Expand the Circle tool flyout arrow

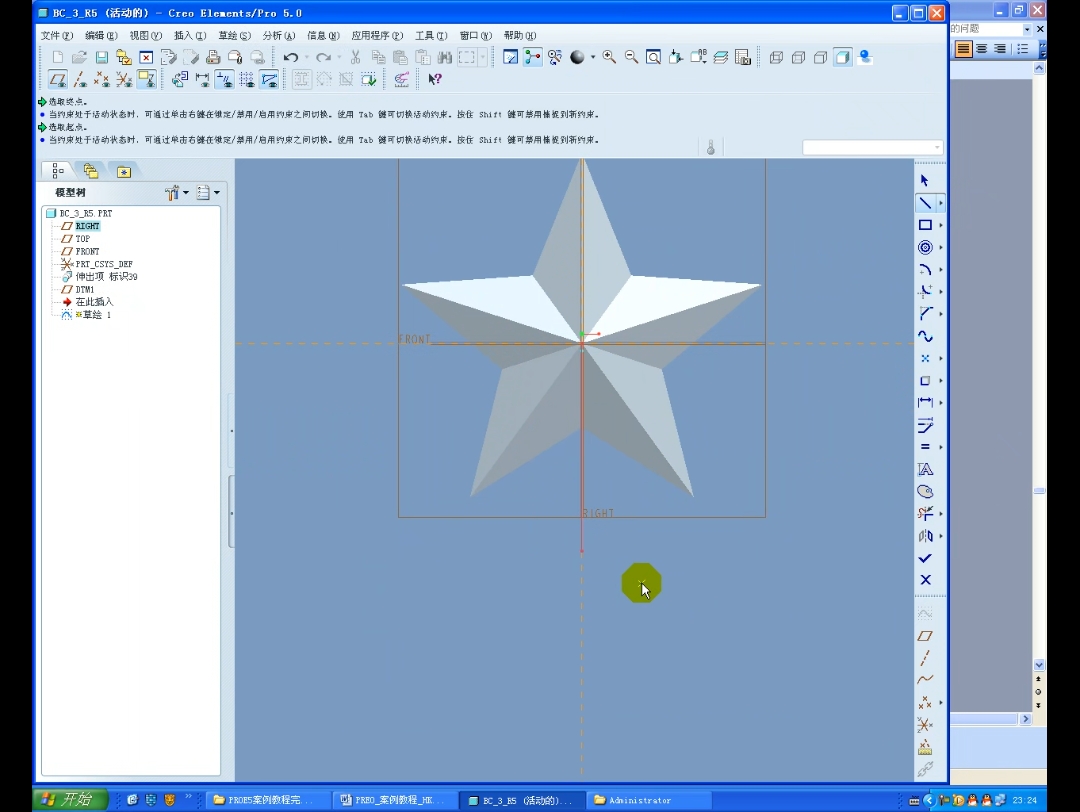[x=941, y=247]
